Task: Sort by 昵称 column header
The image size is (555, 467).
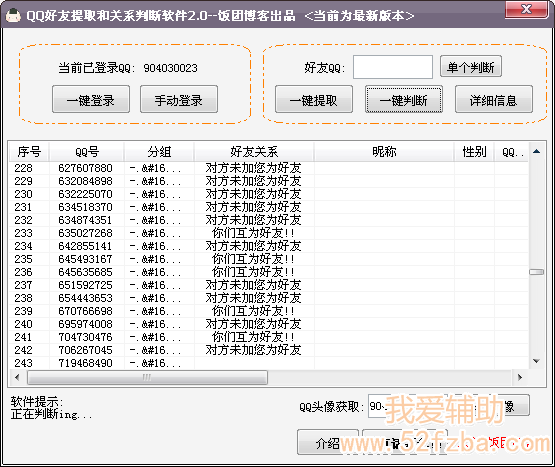Action: tap(384, 152)
